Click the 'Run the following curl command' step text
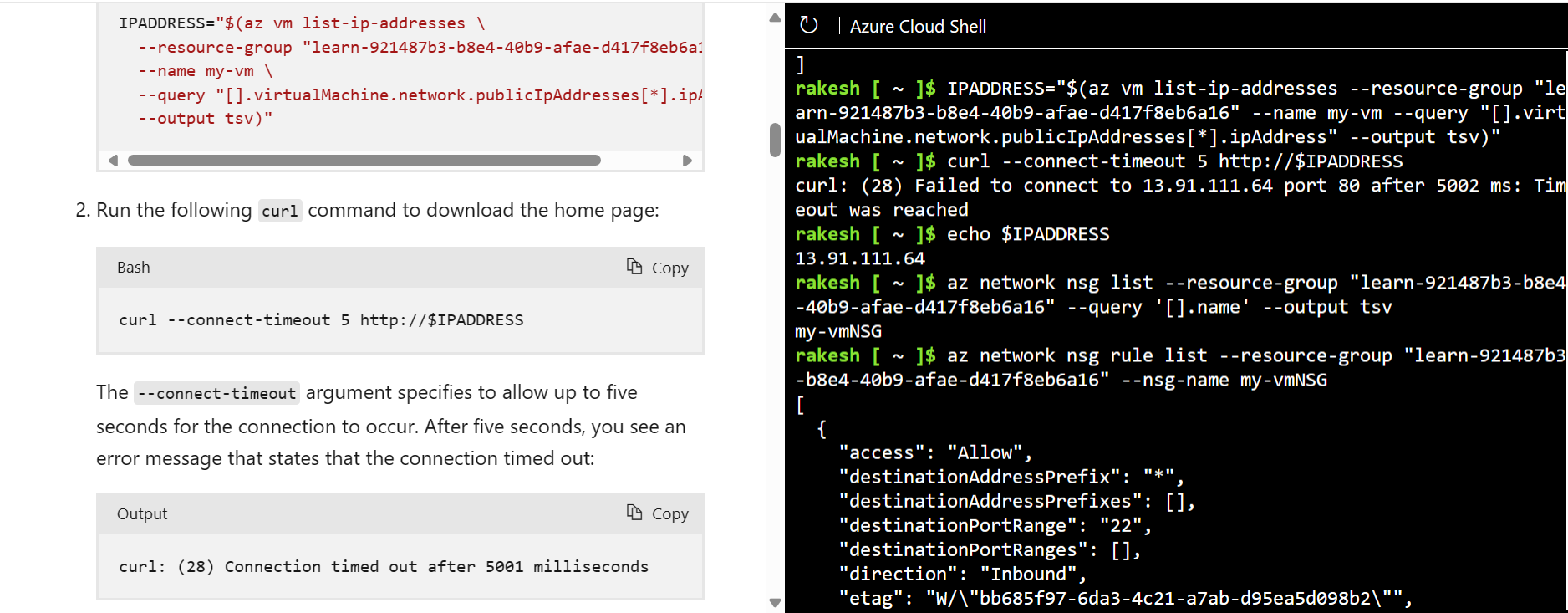This screenshot has width=1568, height=613. 377,210
